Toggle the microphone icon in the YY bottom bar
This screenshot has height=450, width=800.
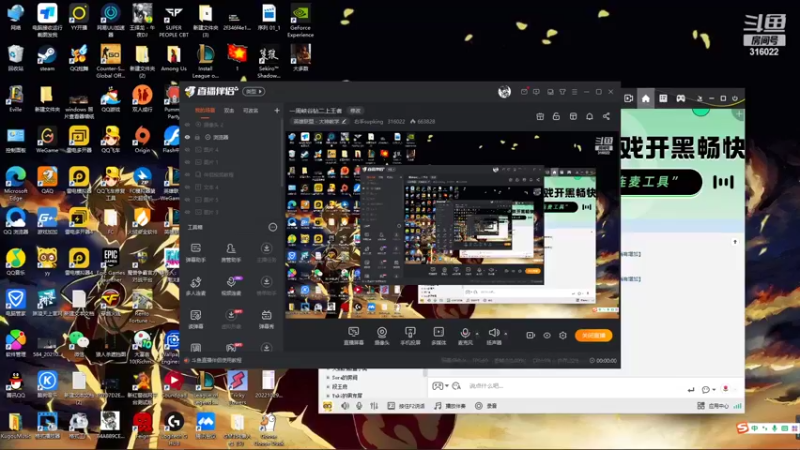(x=359, y=406)
